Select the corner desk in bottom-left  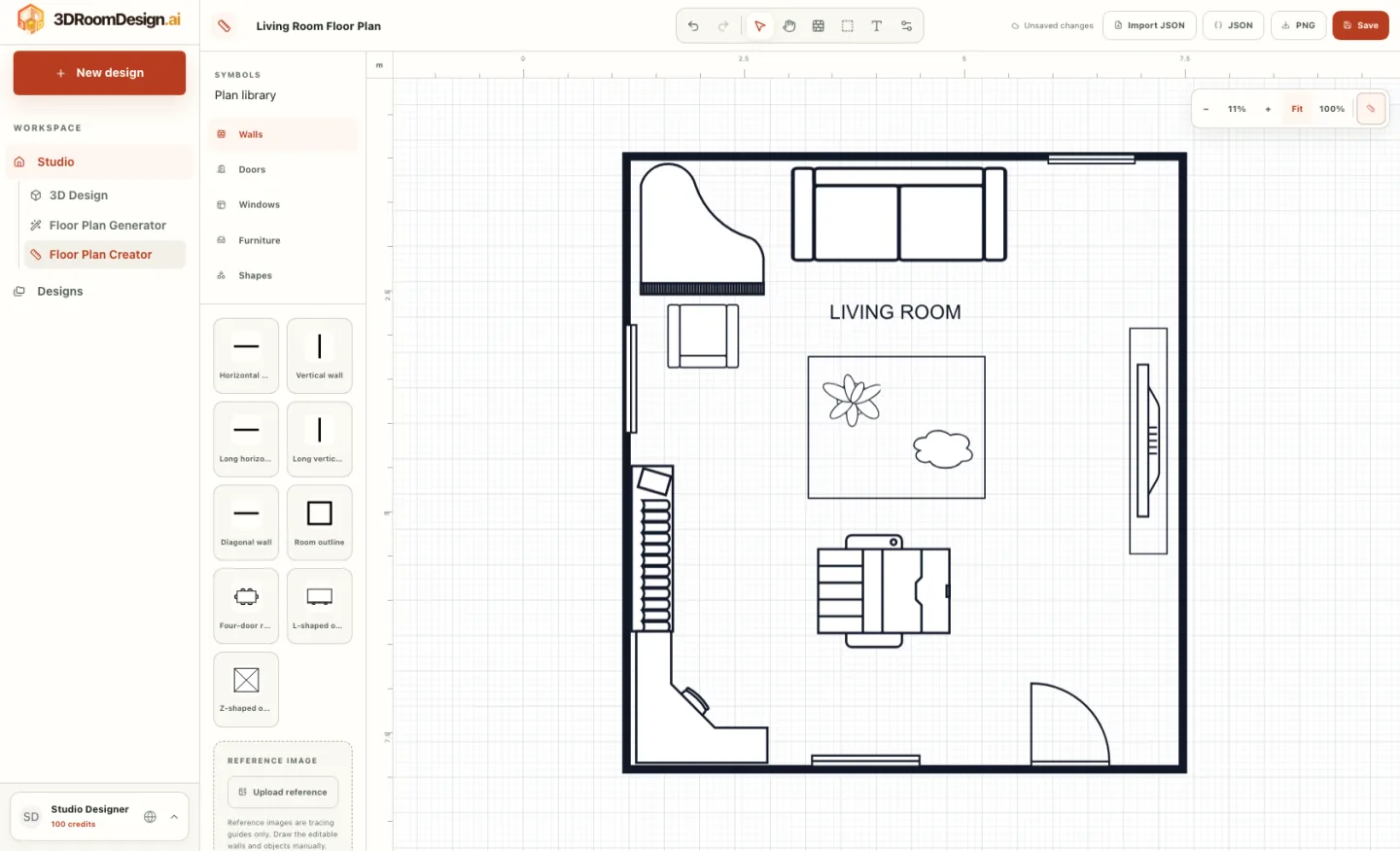pos(700,698)
